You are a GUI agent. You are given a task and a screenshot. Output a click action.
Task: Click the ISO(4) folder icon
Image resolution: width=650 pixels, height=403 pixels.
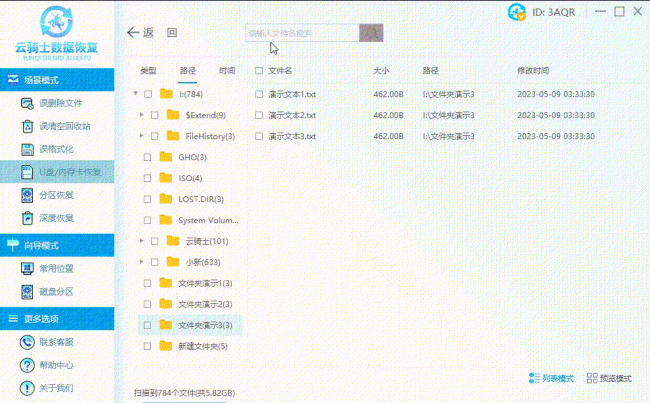point(166,178)
